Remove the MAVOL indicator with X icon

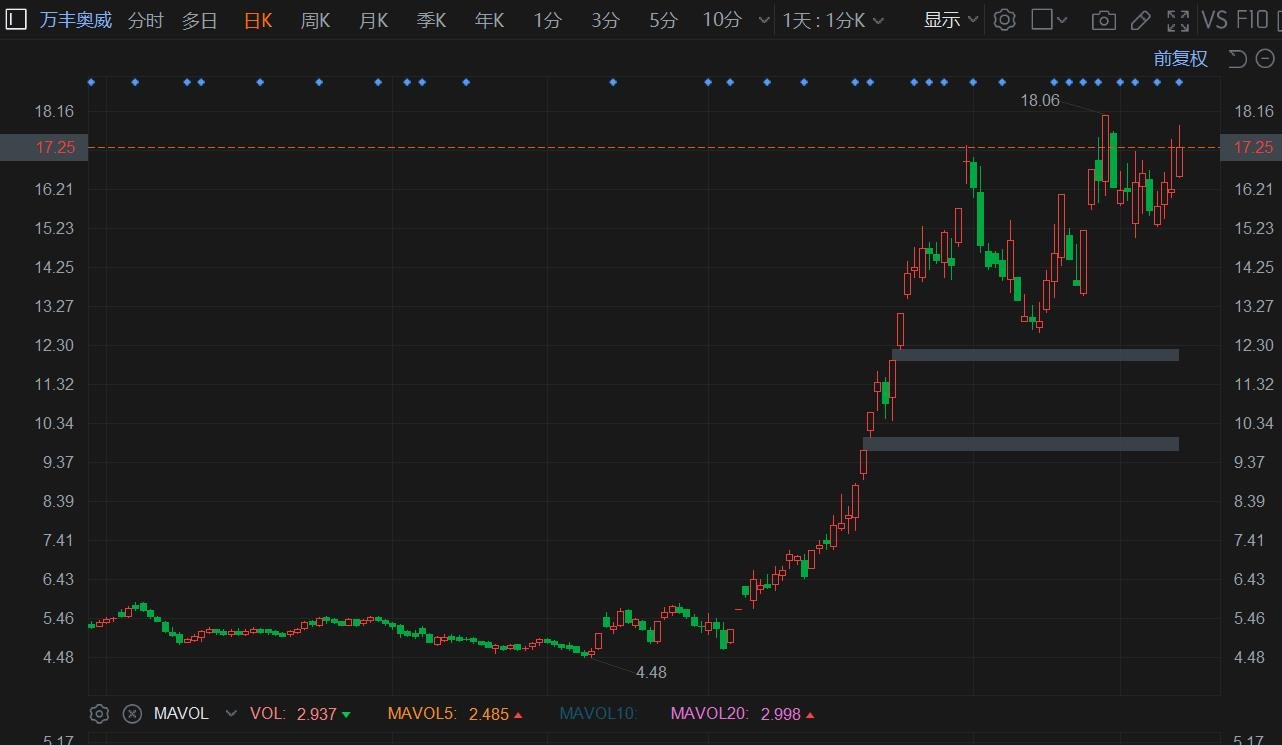(x=132, y=713)
